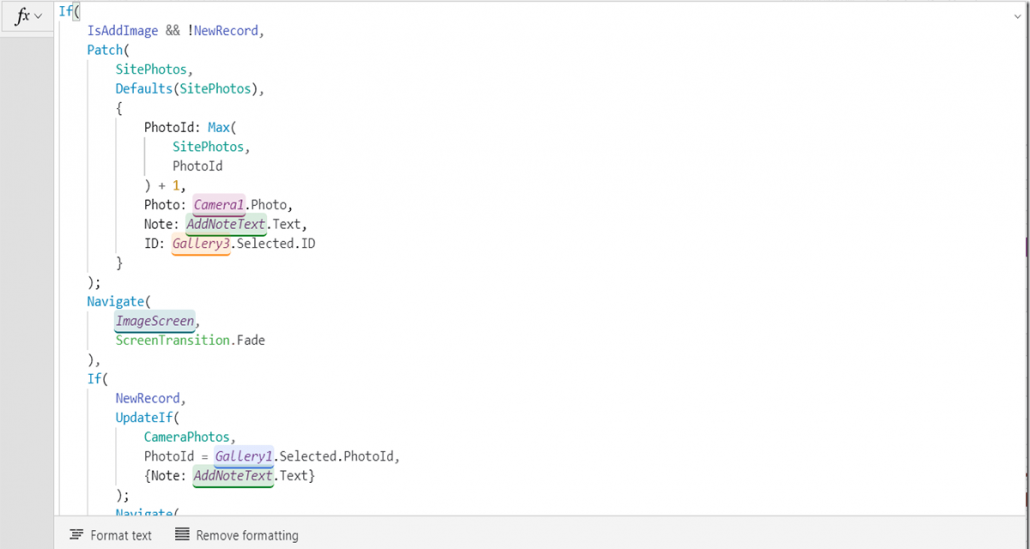Click the Navigate function above ImageScreen
The width and height of the screenshot is (1030, 549).
pos(115,301)
